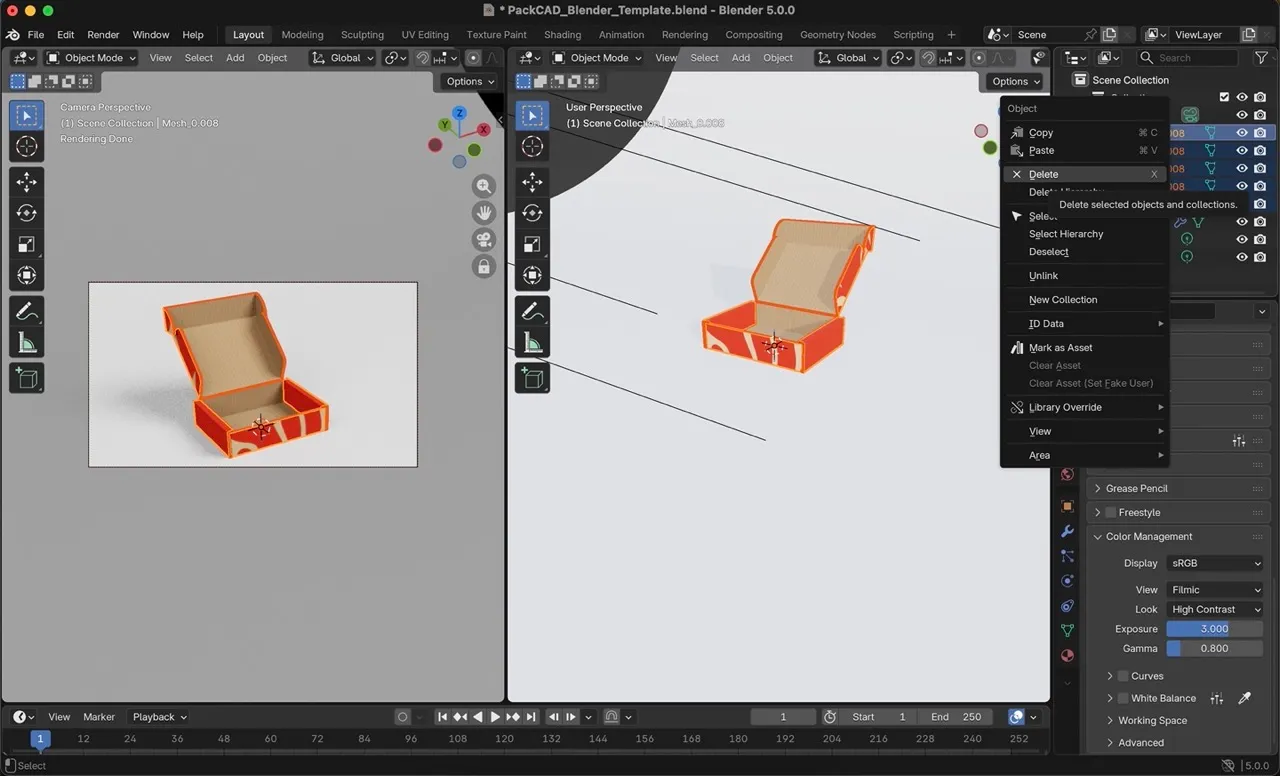Open the Material Properties tab in properties editor

(1067, 656)
